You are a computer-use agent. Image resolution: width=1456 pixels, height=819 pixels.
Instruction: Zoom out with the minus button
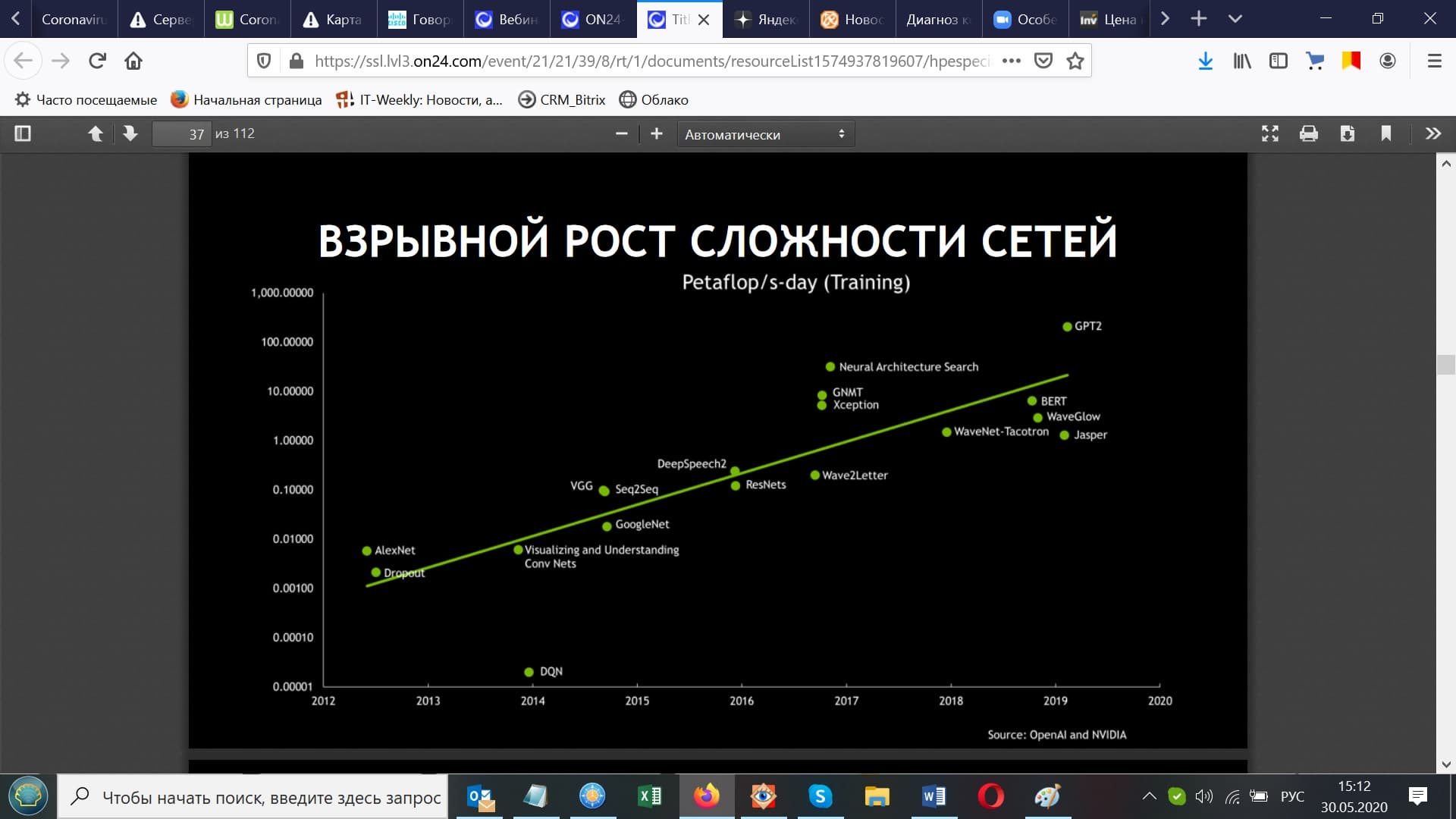click(622, 134)
